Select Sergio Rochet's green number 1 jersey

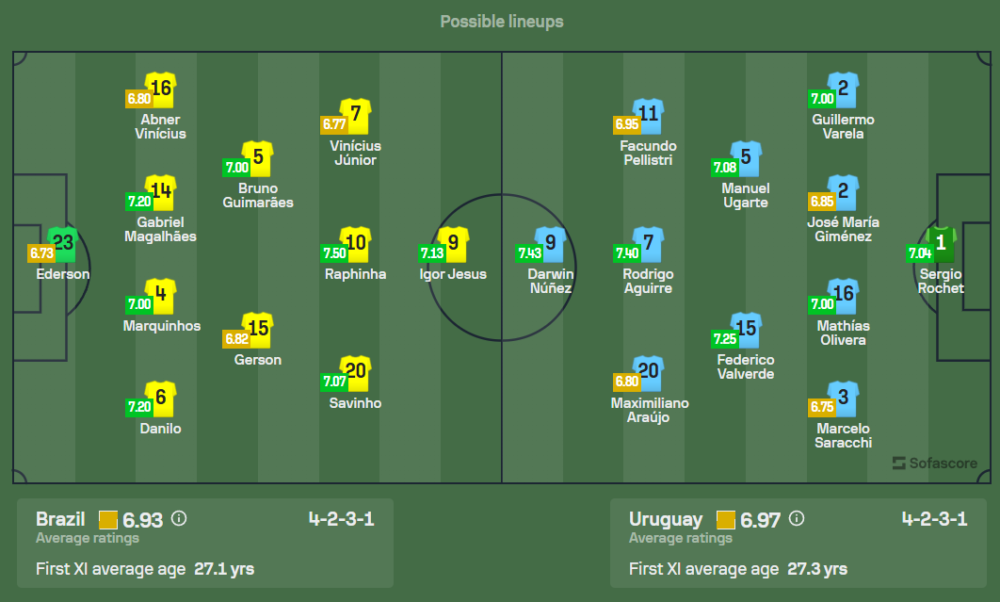pyautogui.click(x=941, y=243)
